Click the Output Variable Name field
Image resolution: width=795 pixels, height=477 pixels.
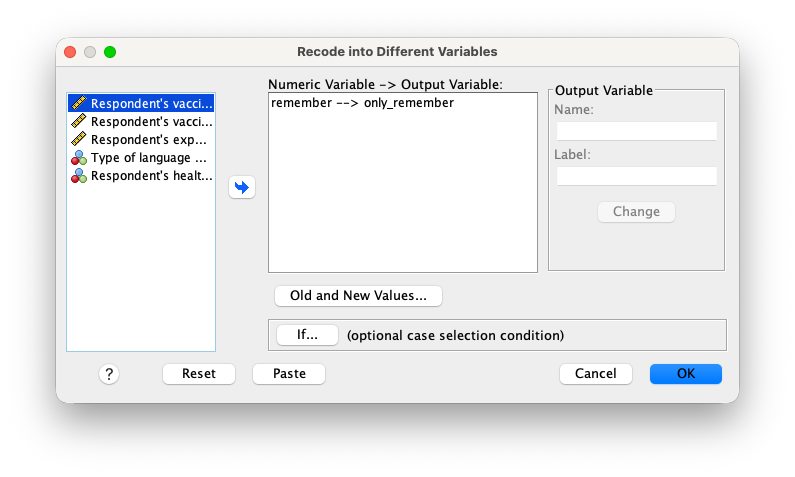click(x=636, y=131)
